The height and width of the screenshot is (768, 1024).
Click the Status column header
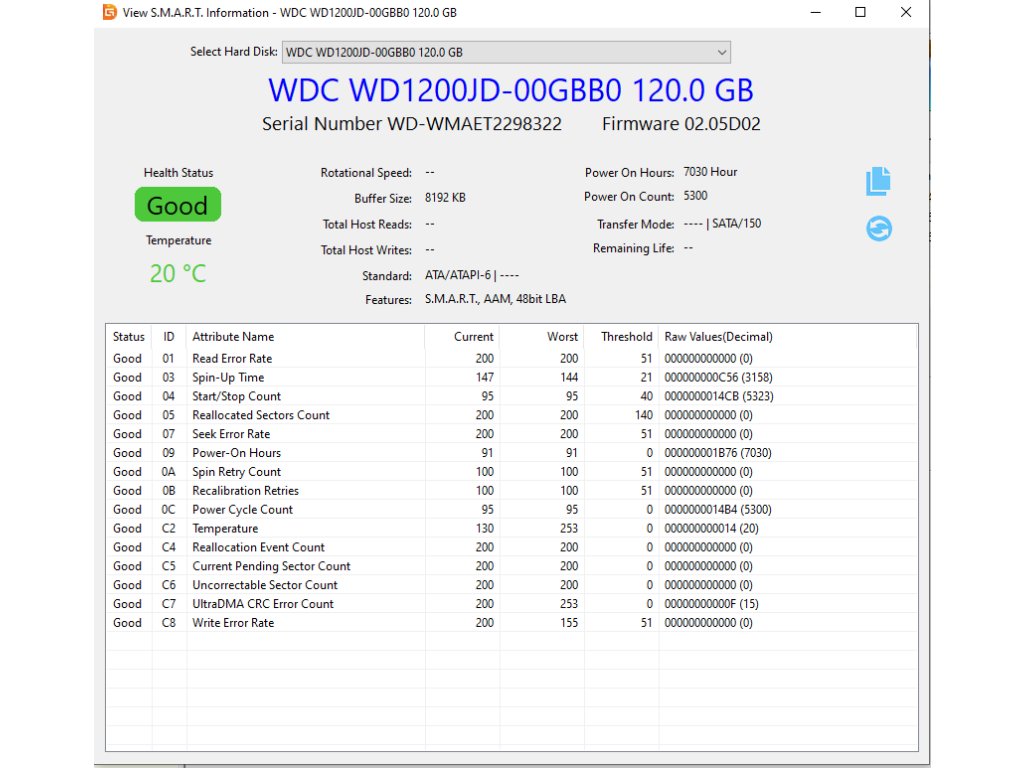(128, 337)
